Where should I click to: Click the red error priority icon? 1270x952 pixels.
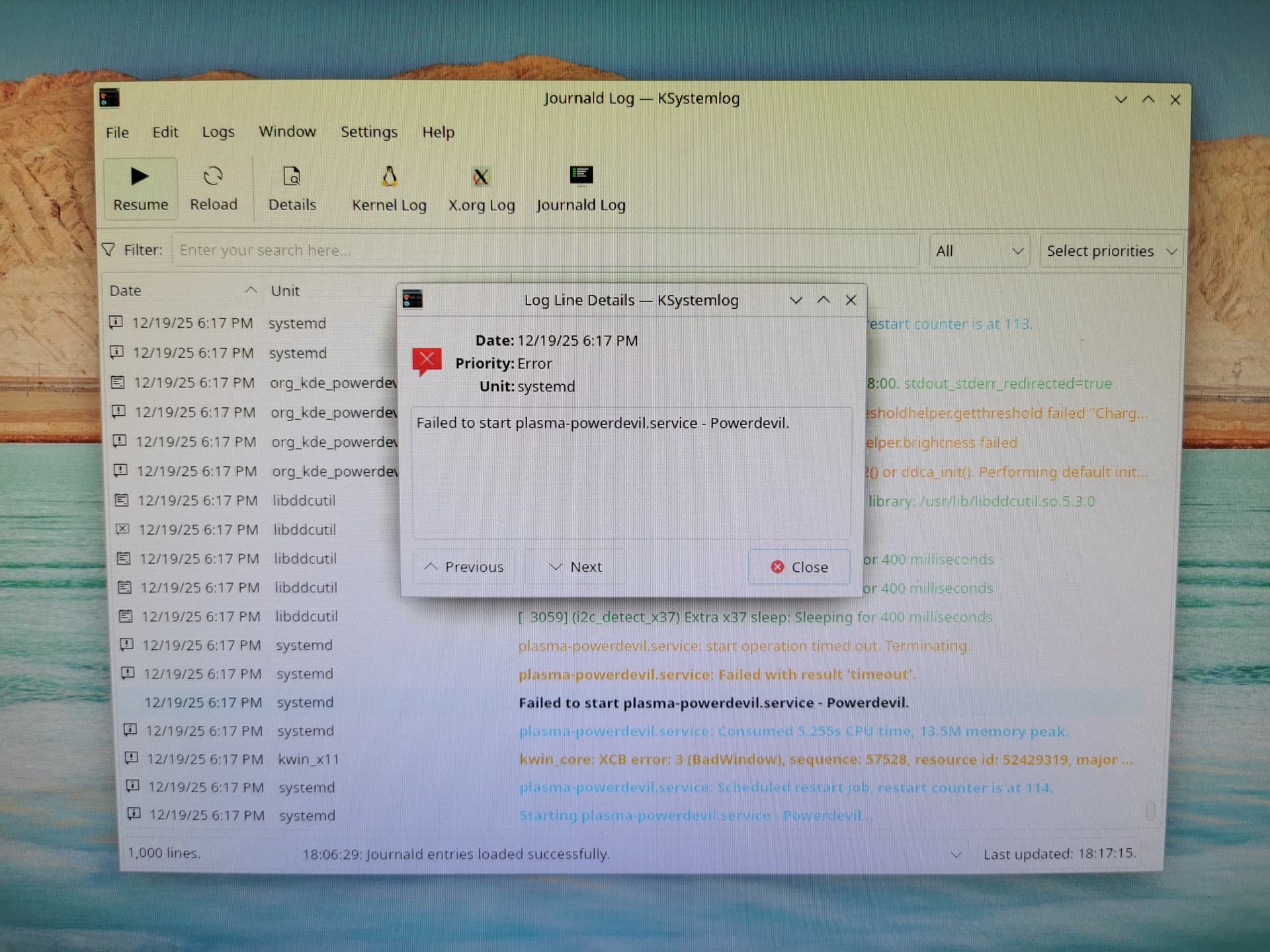[427, 361]
